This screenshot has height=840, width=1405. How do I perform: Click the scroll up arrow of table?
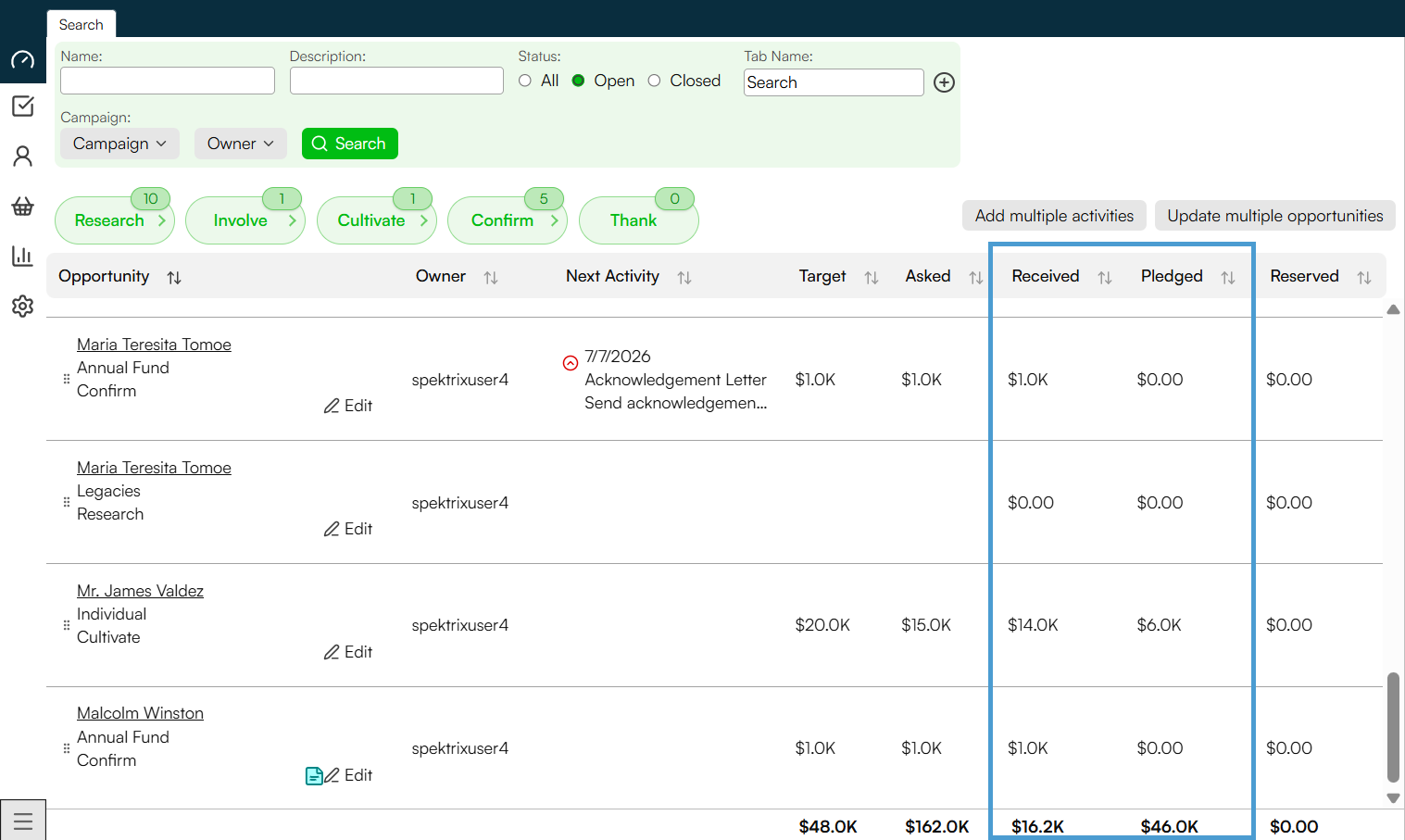tap(1393, 309)
